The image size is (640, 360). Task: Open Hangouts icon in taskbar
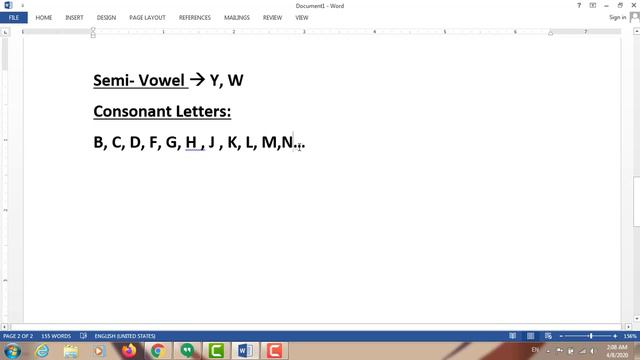click(187, 351)
